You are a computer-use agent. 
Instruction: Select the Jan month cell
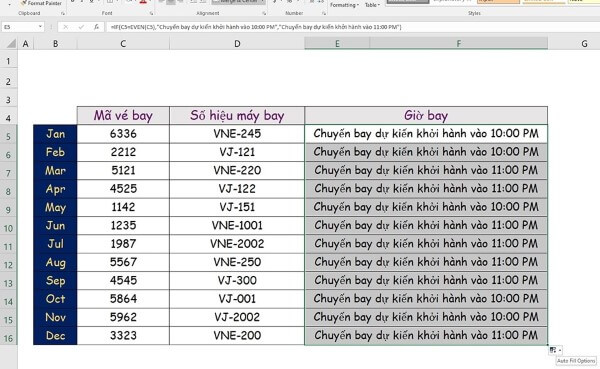point(55,134)
